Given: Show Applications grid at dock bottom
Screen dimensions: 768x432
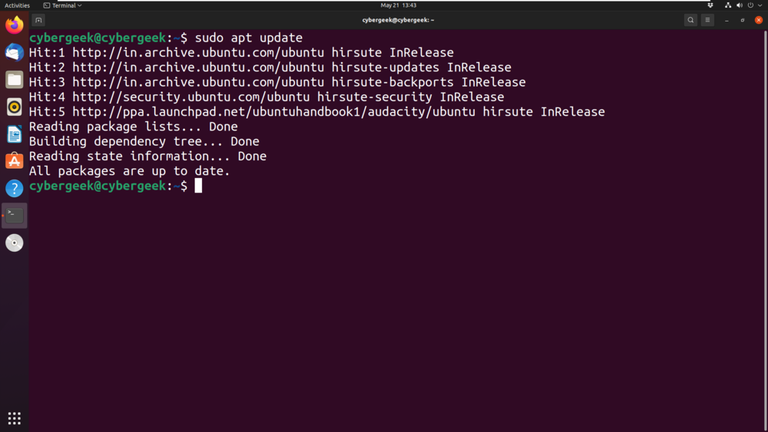Looking at the screenshot, I should point(14,418).
